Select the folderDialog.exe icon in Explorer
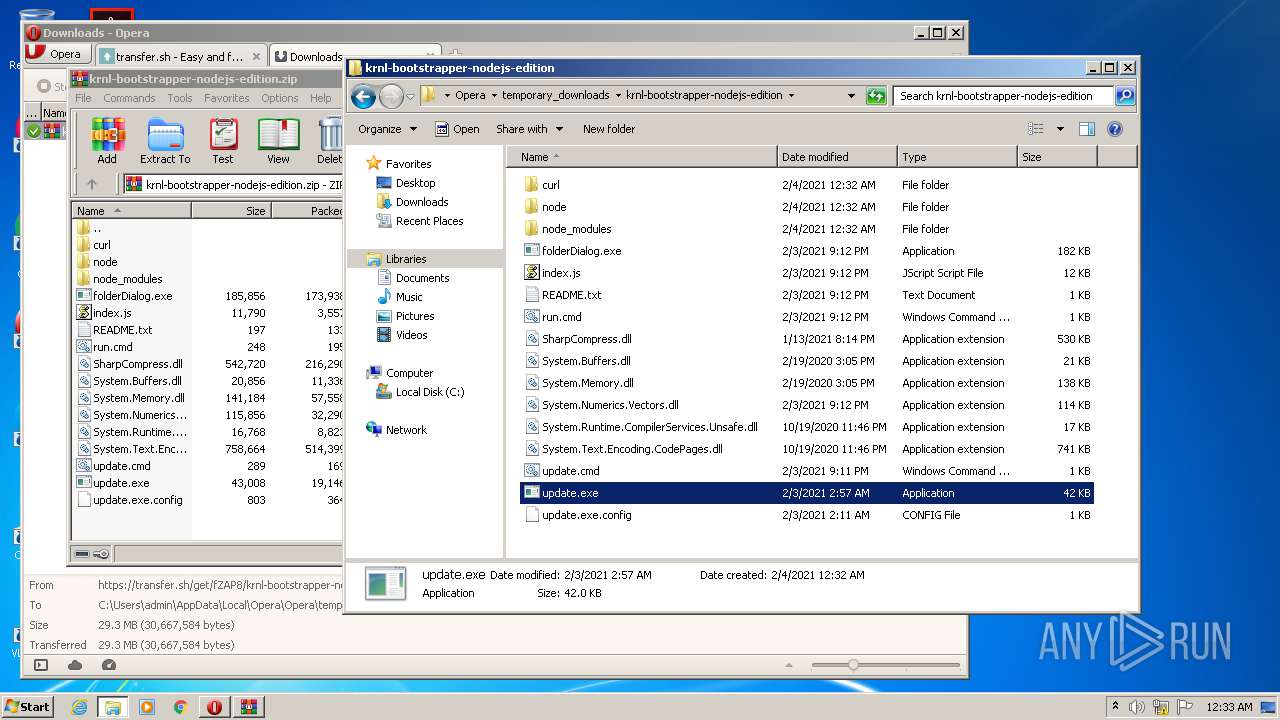 coord(532,251)
